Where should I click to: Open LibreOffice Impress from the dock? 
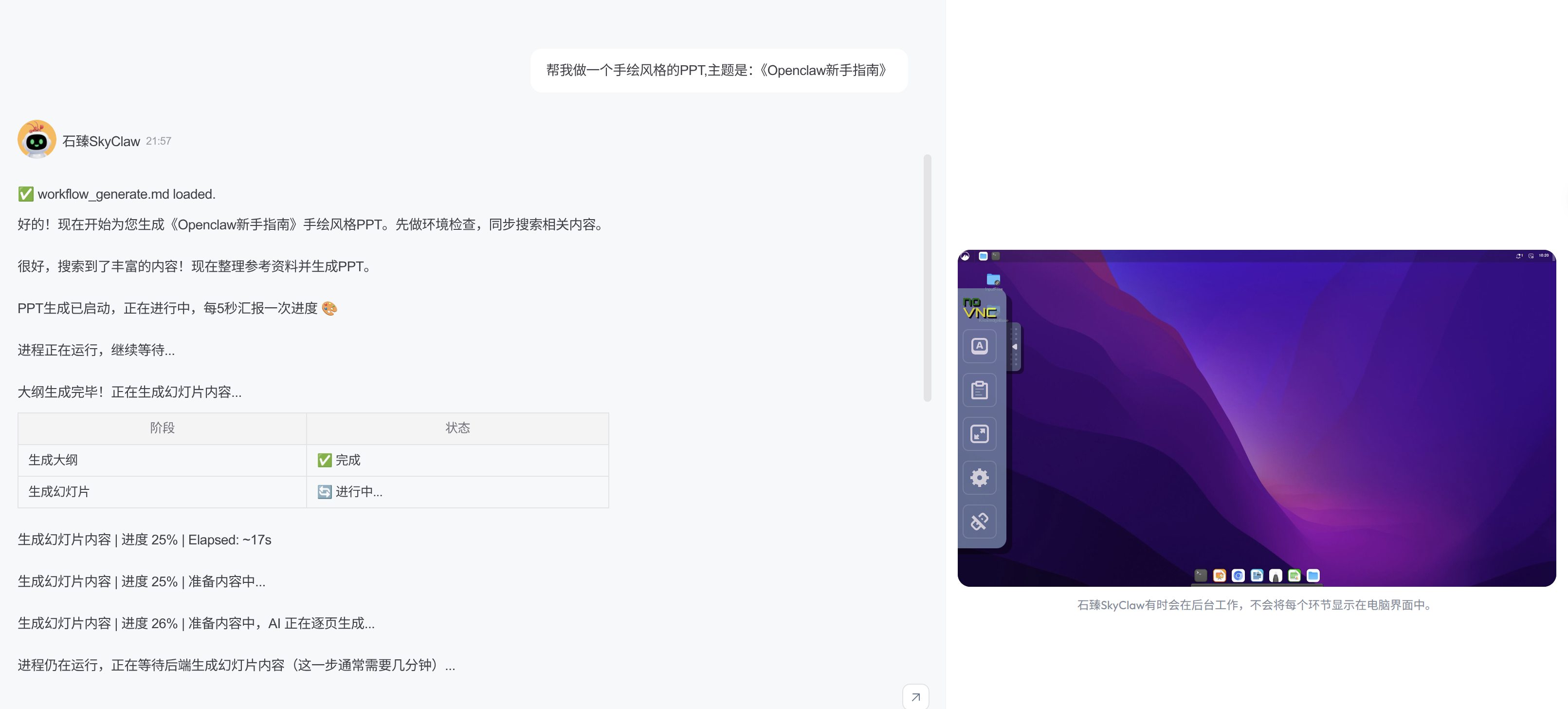pyautogui.click(x=1220, y=576)
